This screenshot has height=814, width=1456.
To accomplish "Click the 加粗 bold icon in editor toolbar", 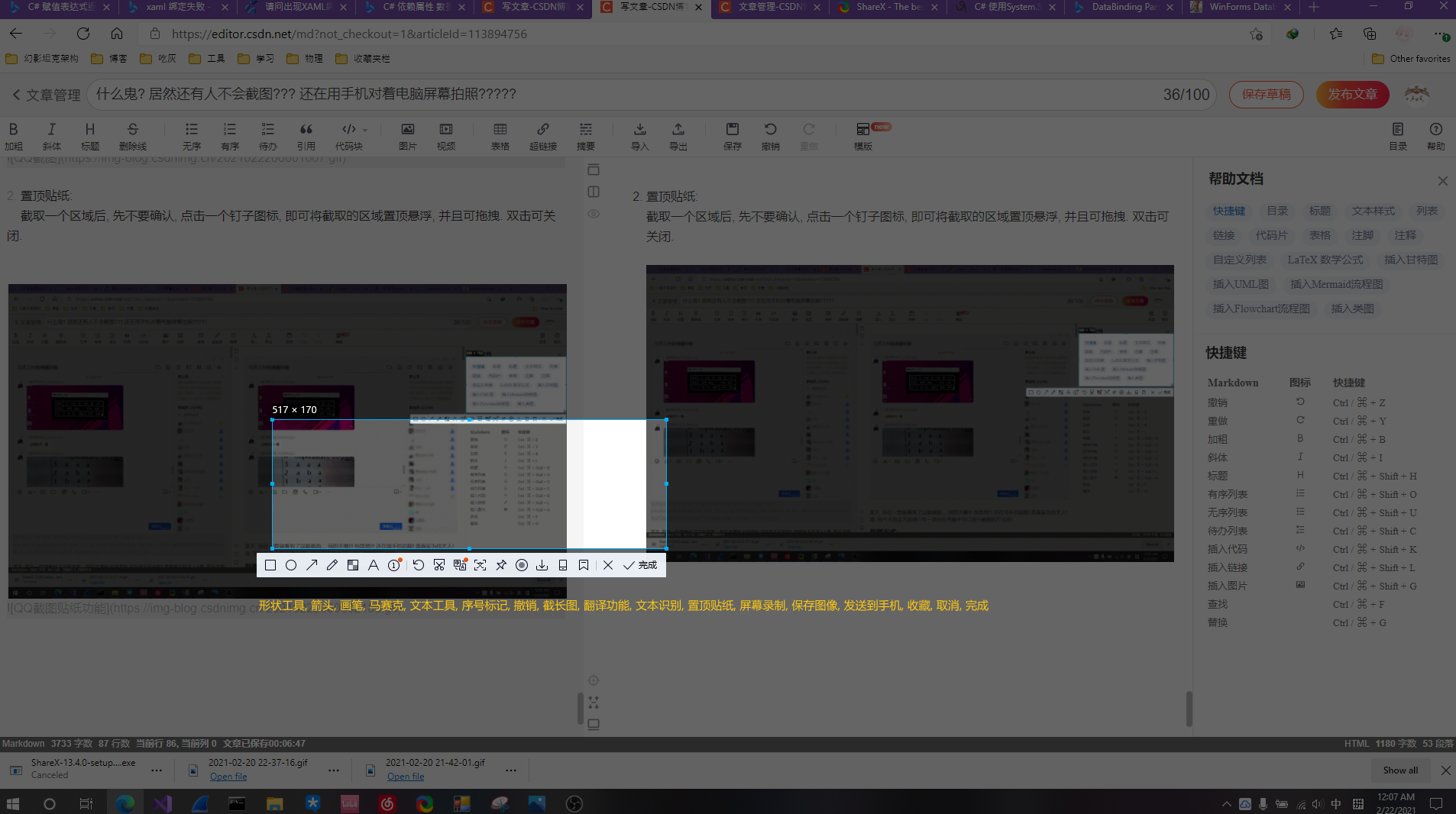I will (x=14, y=136).
